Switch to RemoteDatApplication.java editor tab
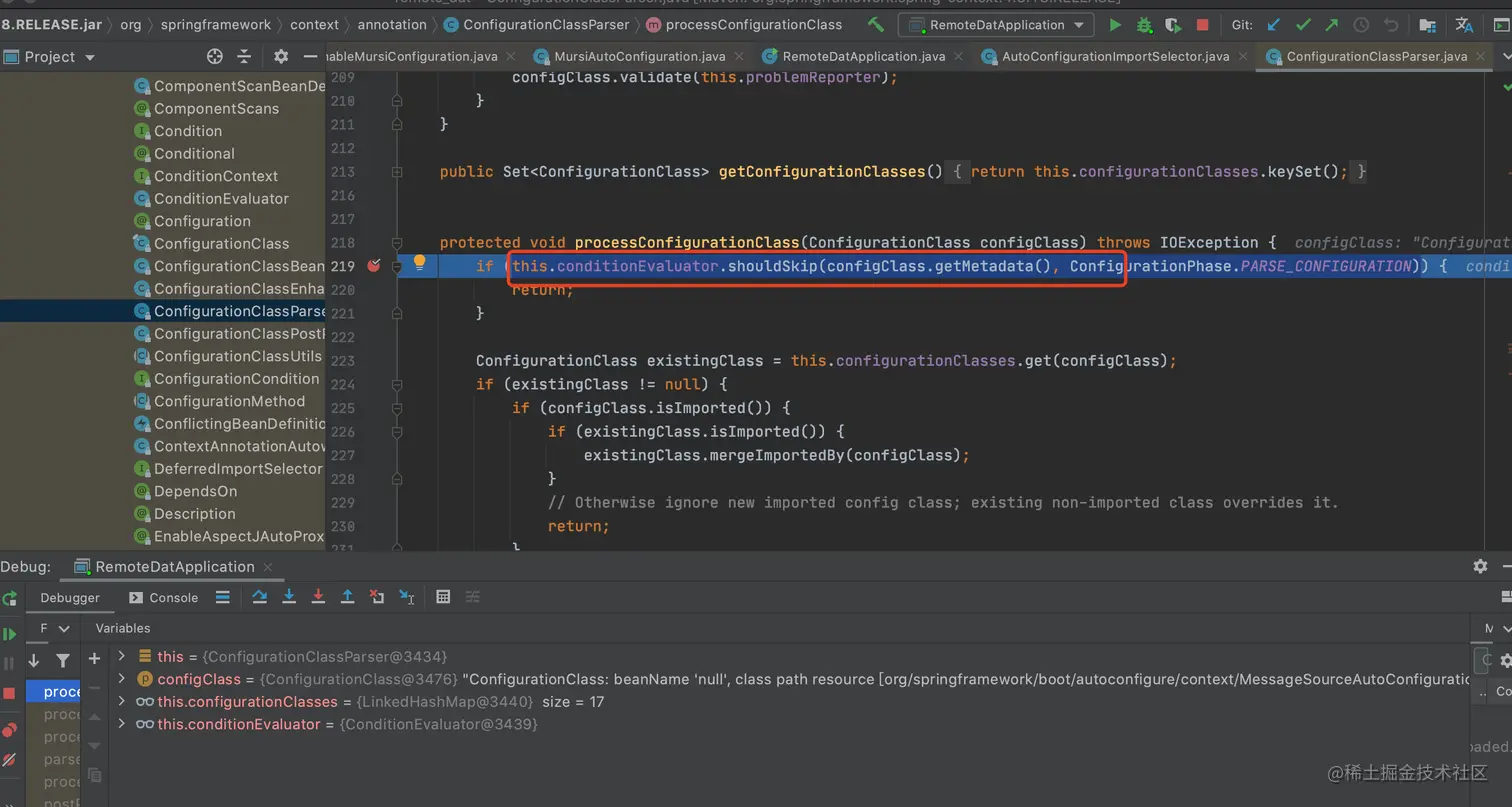 [x=863, y=56]
